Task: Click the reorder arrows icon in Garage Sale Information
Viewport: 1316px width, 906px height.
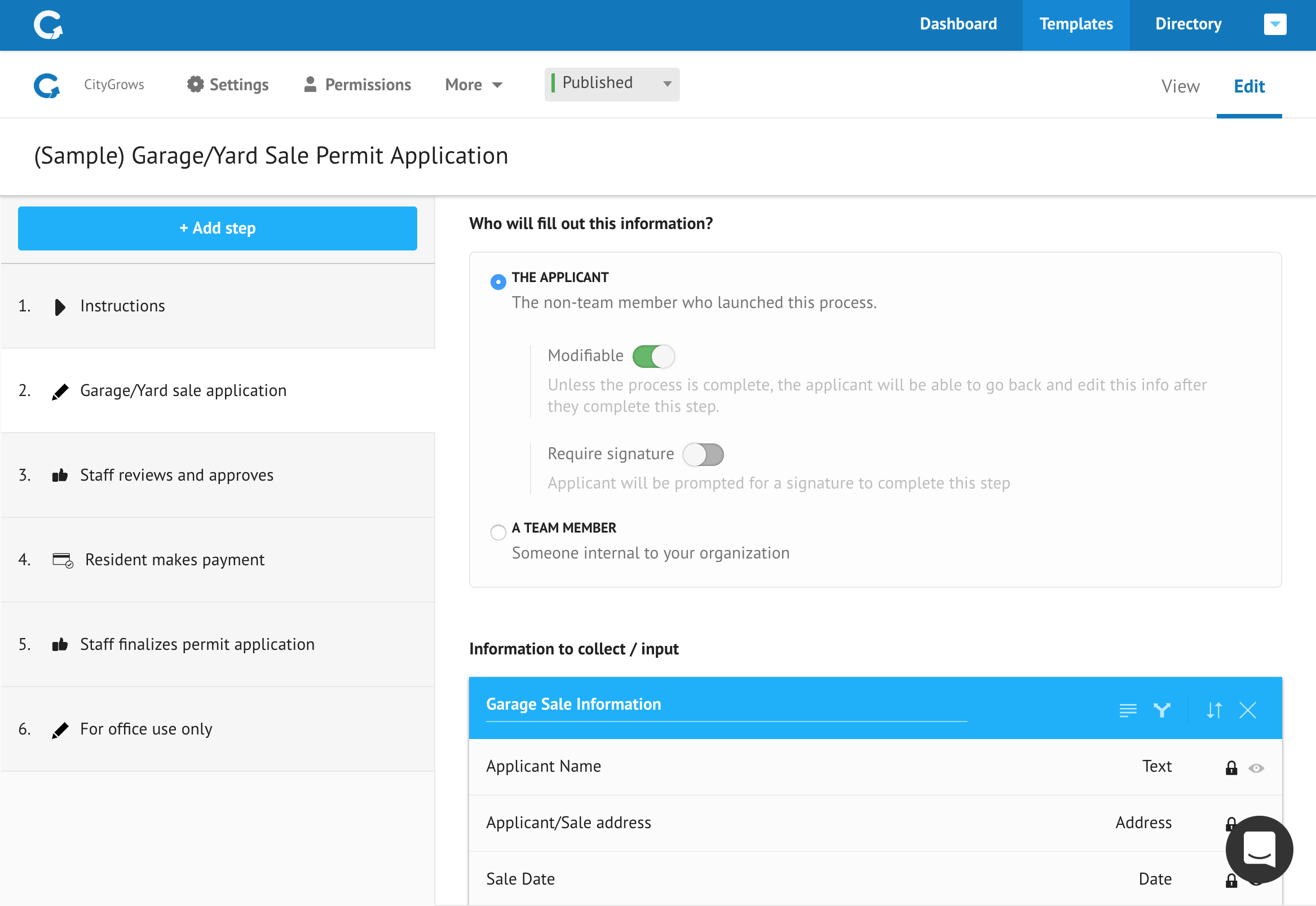Action: click(1214, 710)
